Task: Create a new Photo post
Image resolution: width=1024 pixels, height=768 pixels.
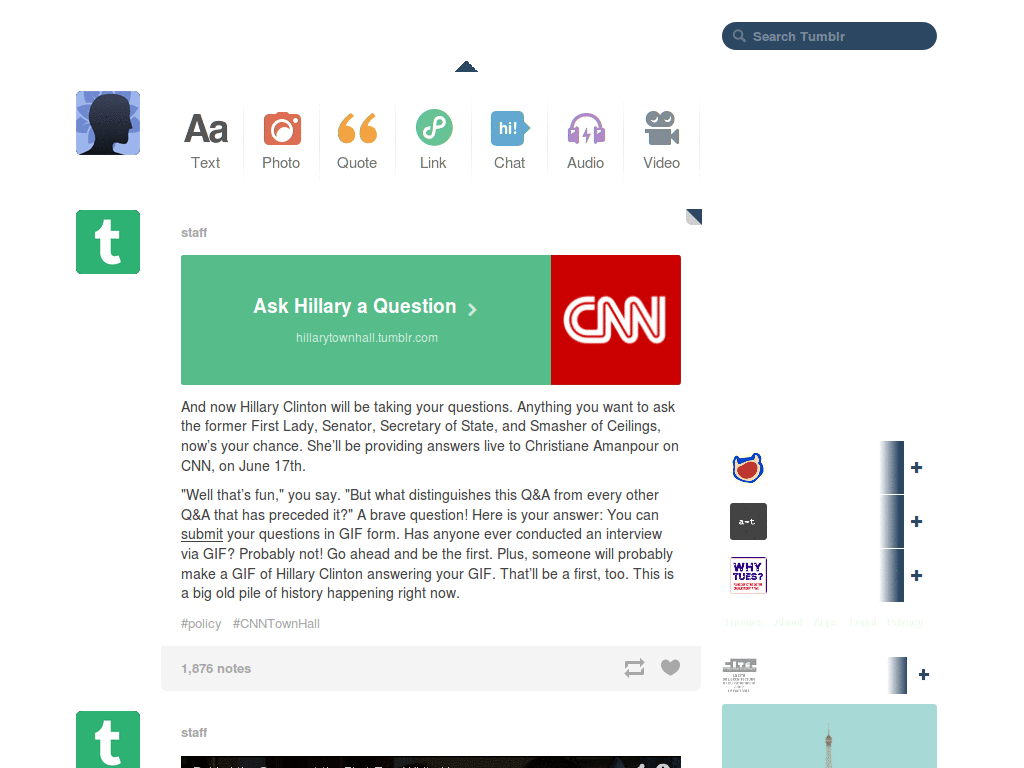Action: click(x=281, y=140)
